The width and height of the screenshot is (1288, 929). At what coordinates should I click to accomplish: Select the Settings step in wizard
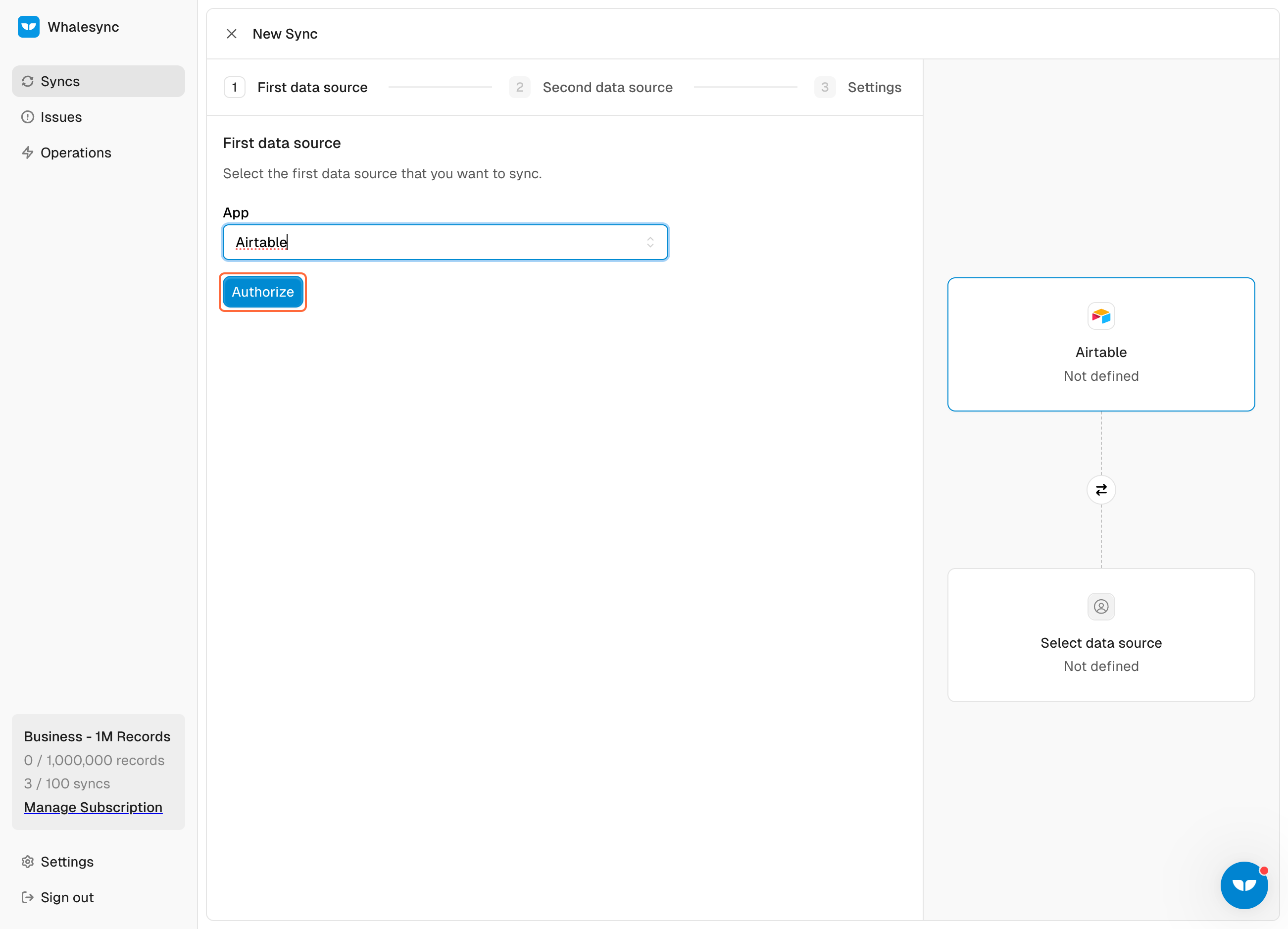point(857,88)
